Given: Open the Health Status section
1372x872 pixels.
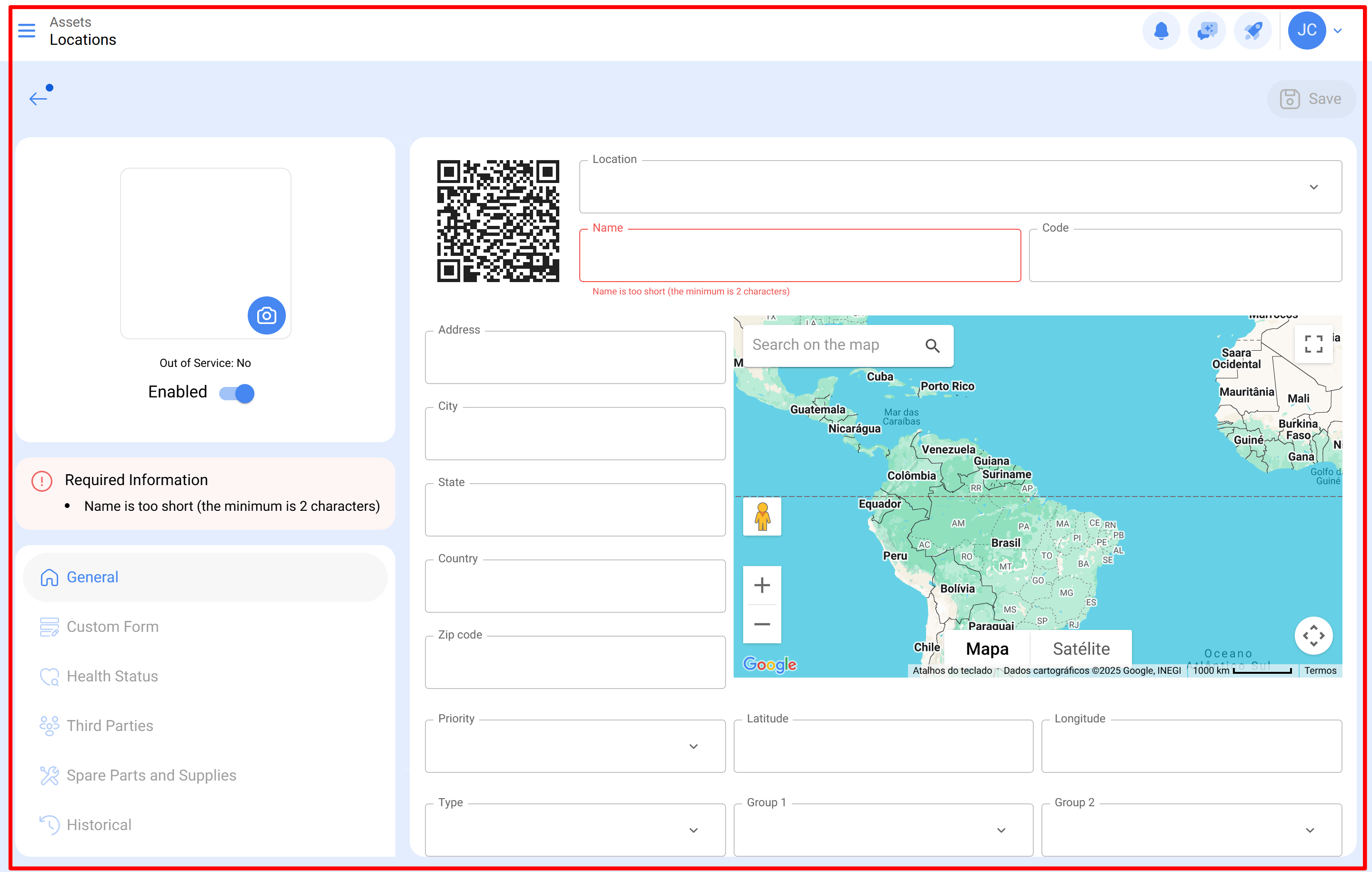Looking at the screenshot, I should (111, 677).
